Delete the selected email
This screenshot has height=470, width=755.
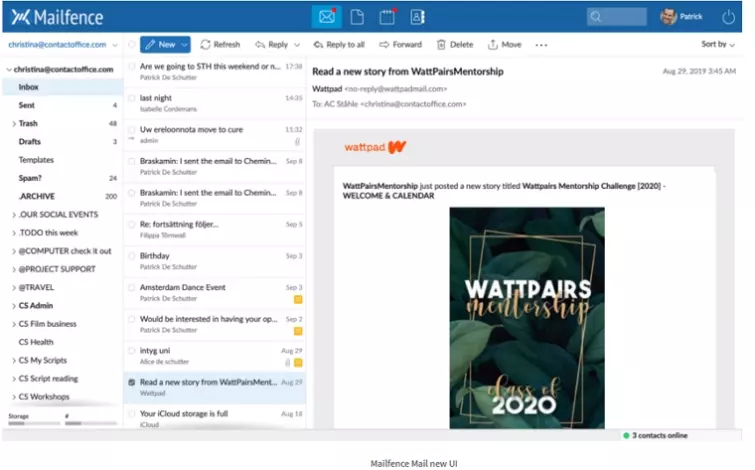(x=455, y=44)
